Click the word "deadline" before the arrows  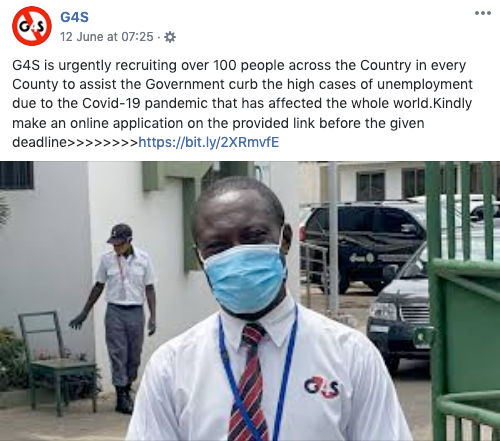tap(40, 142)
